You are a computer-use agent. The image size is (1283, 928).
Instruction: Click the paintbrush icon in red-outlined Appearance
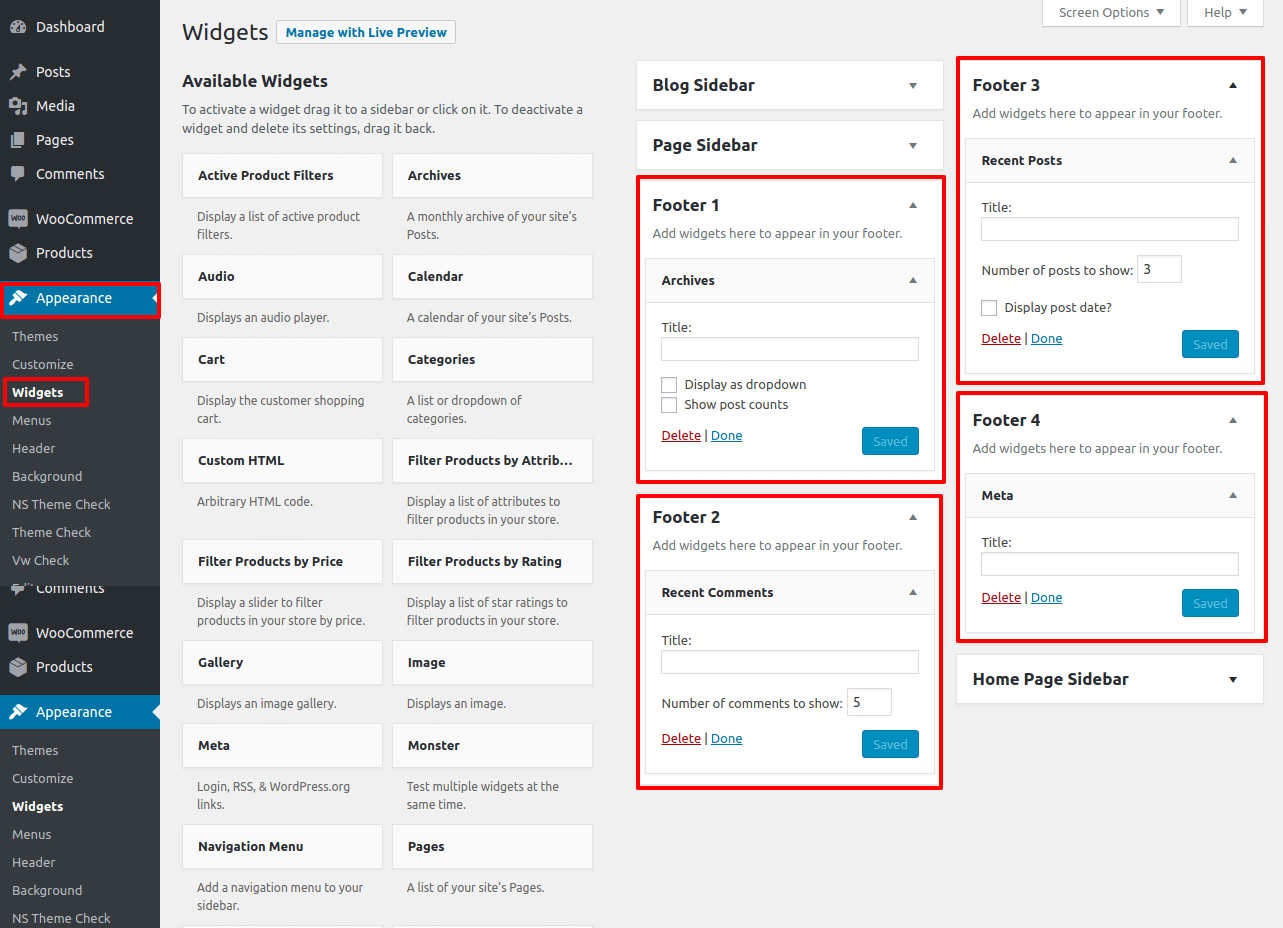coord(18,298)
